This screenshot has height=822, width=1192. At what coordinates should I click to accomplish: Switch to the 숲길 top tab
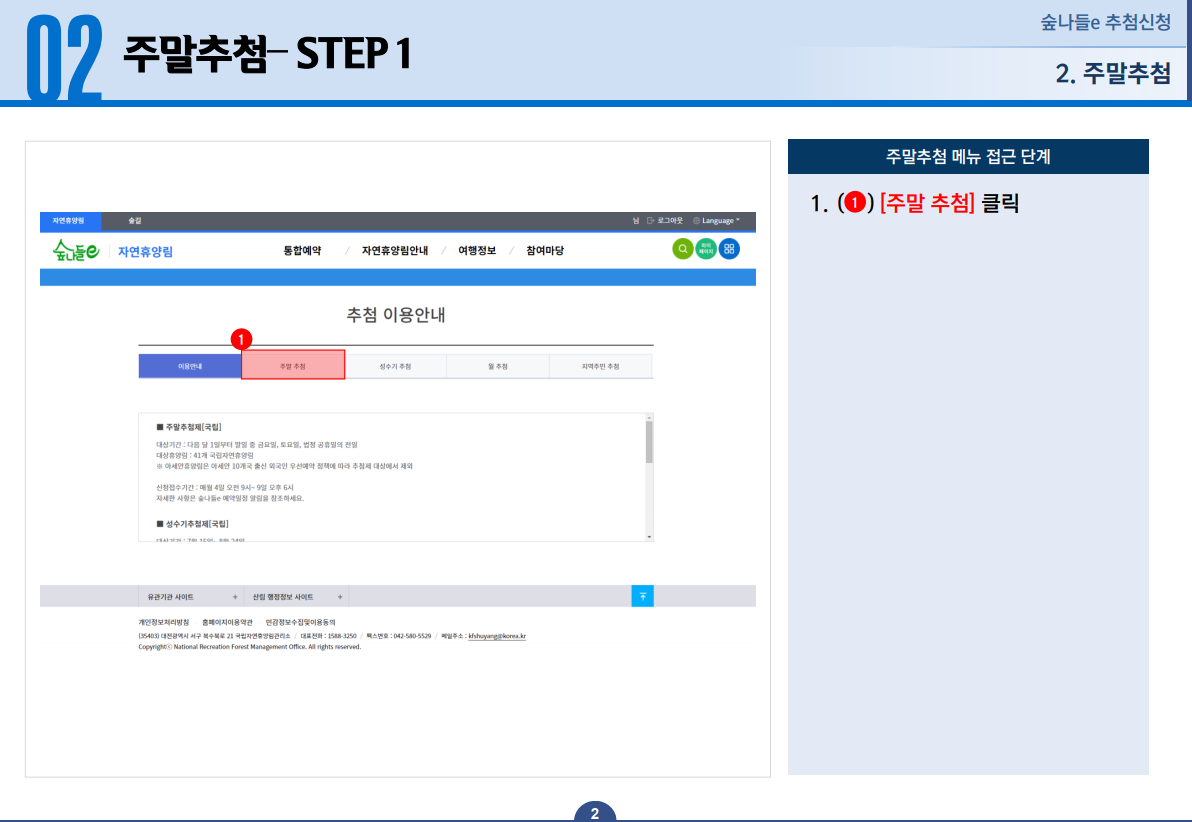135,221
